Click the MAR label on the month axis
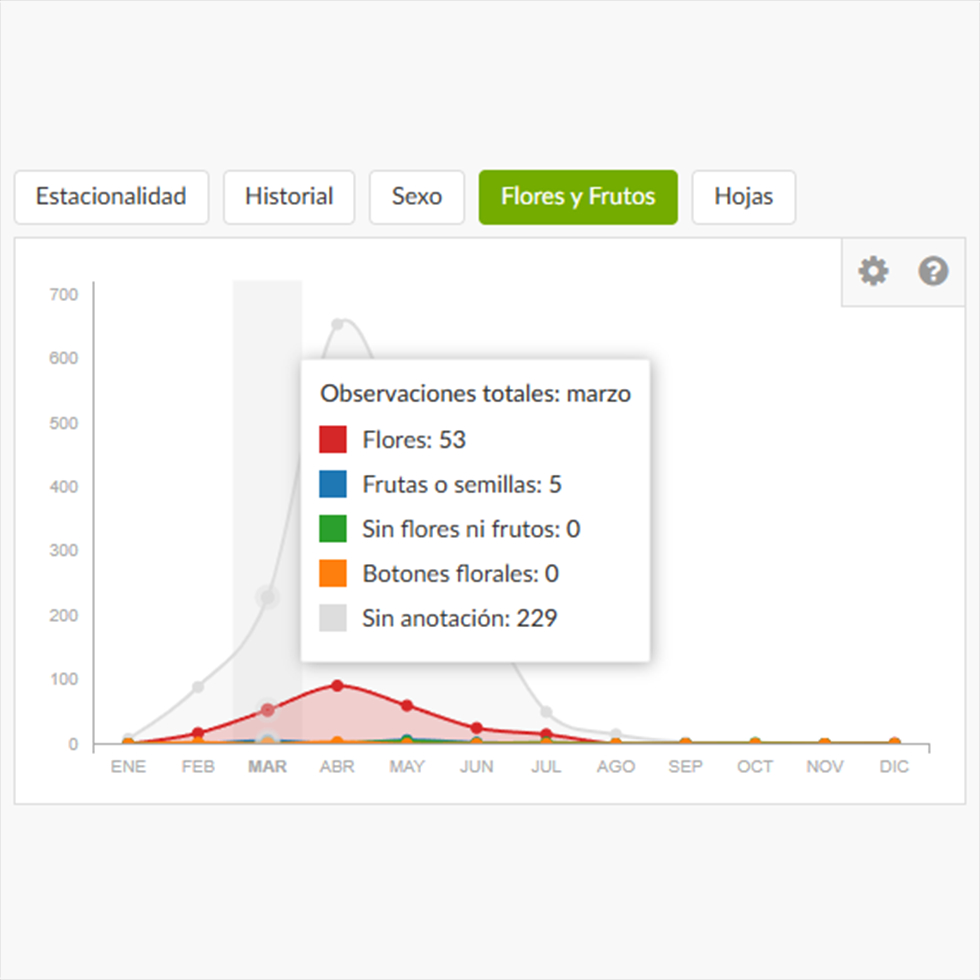Screen dimensions: 980x980 pos(268,767)
